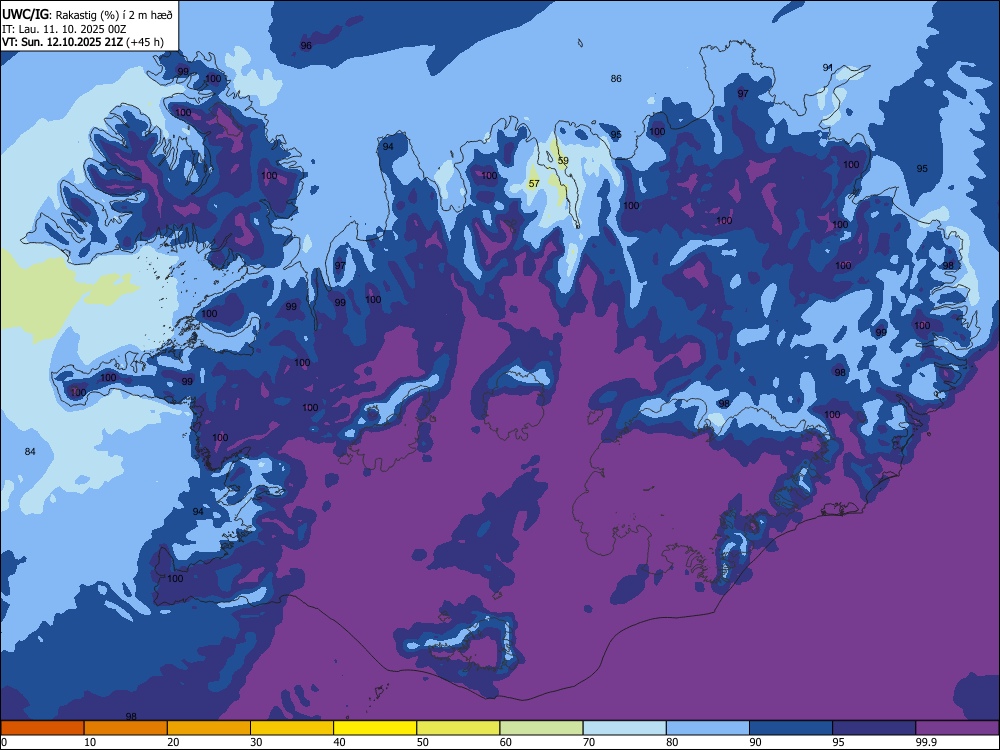Click the orange 10–20 legend swatch
Screen dimensions: 1000x750
click(126, 728)
